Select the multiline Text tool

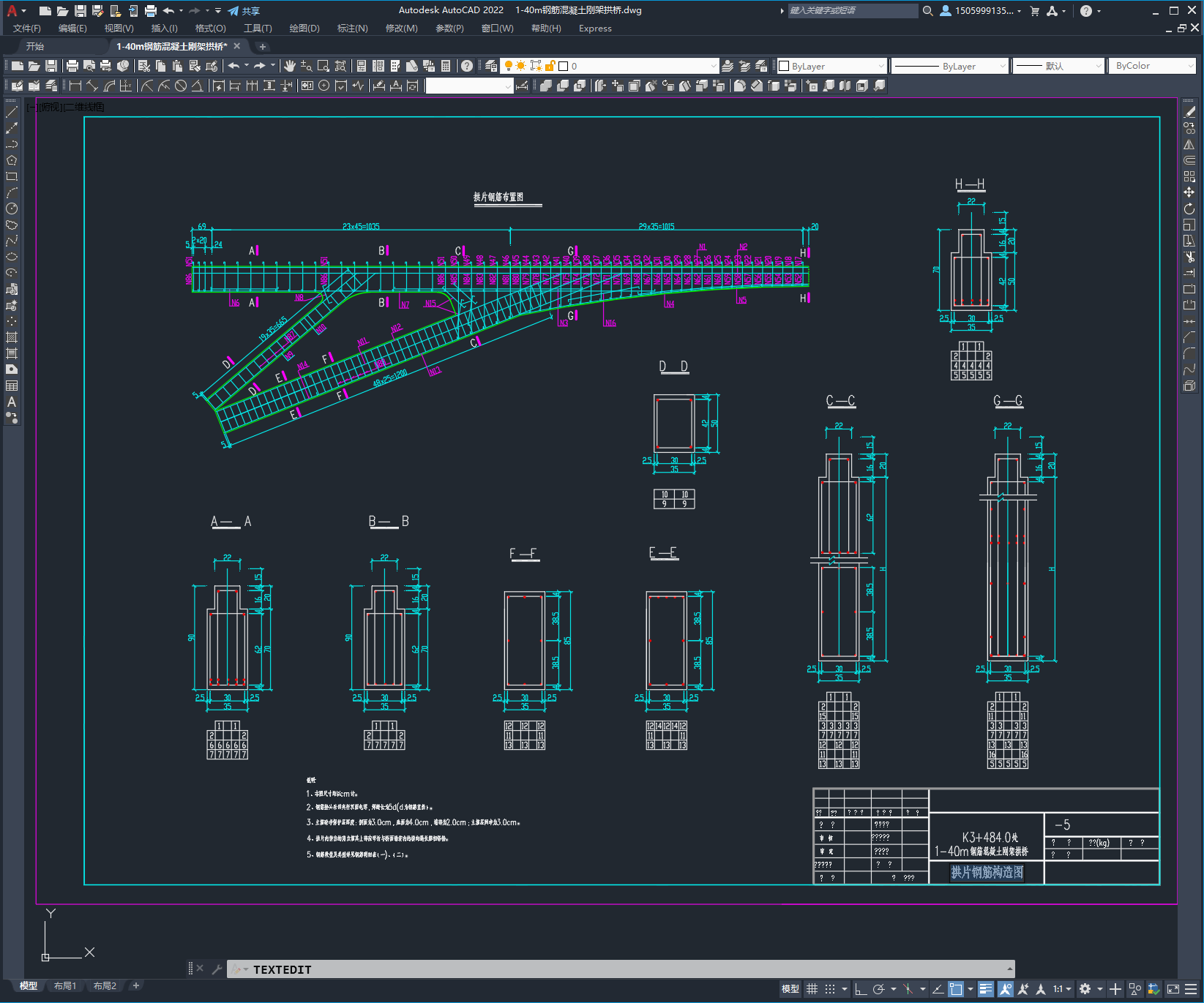pos(12,402)
